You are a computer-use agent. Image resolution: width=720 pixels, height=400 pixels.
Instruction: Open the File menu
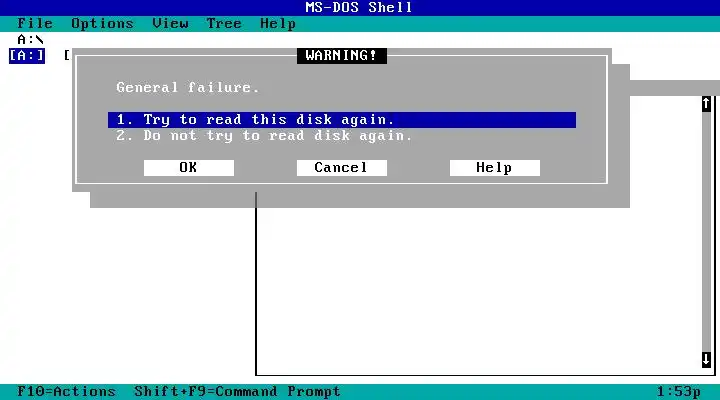pos(35,23)
